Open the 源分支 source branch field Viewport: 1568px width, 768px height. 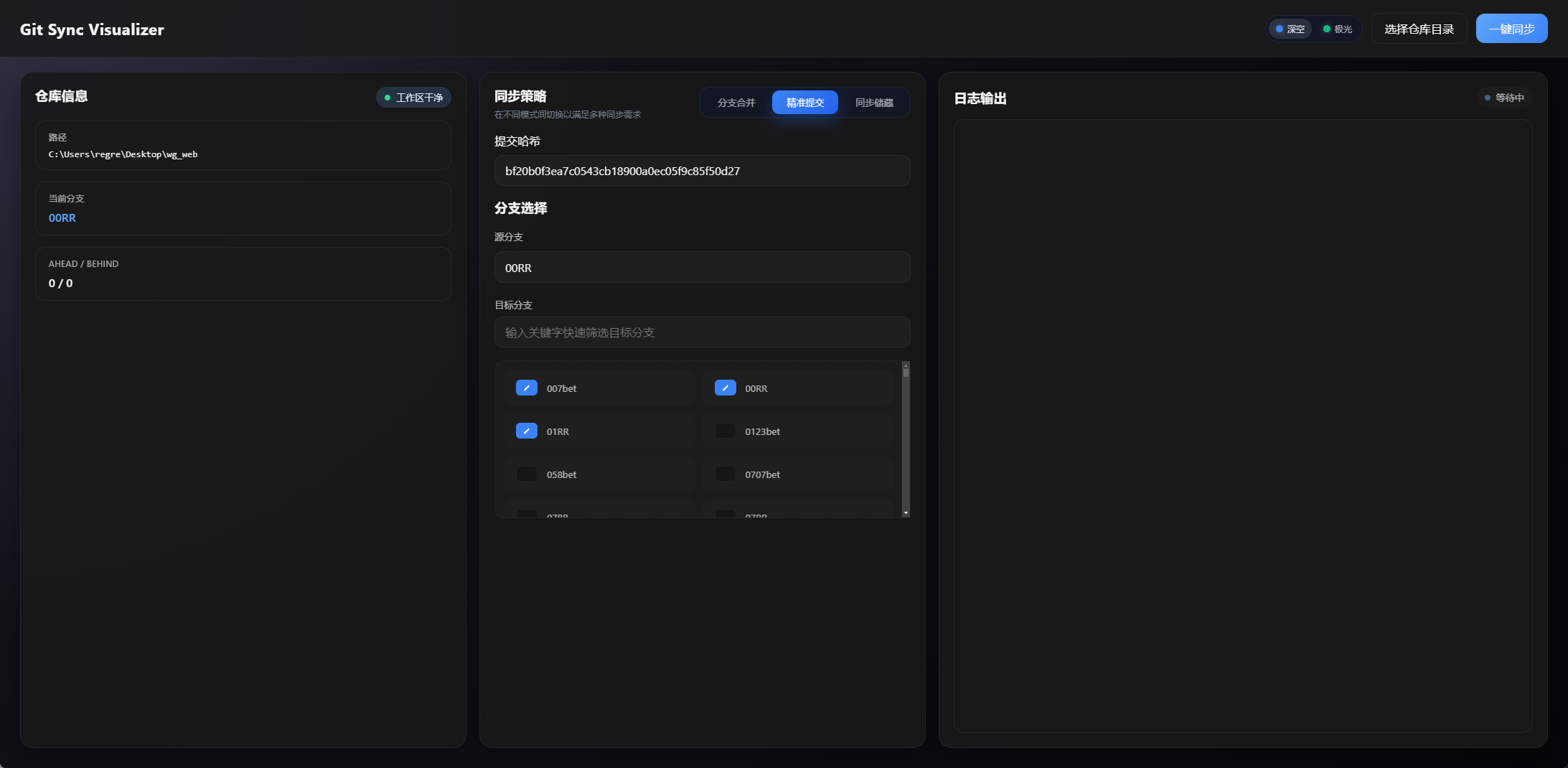(702, 268)
